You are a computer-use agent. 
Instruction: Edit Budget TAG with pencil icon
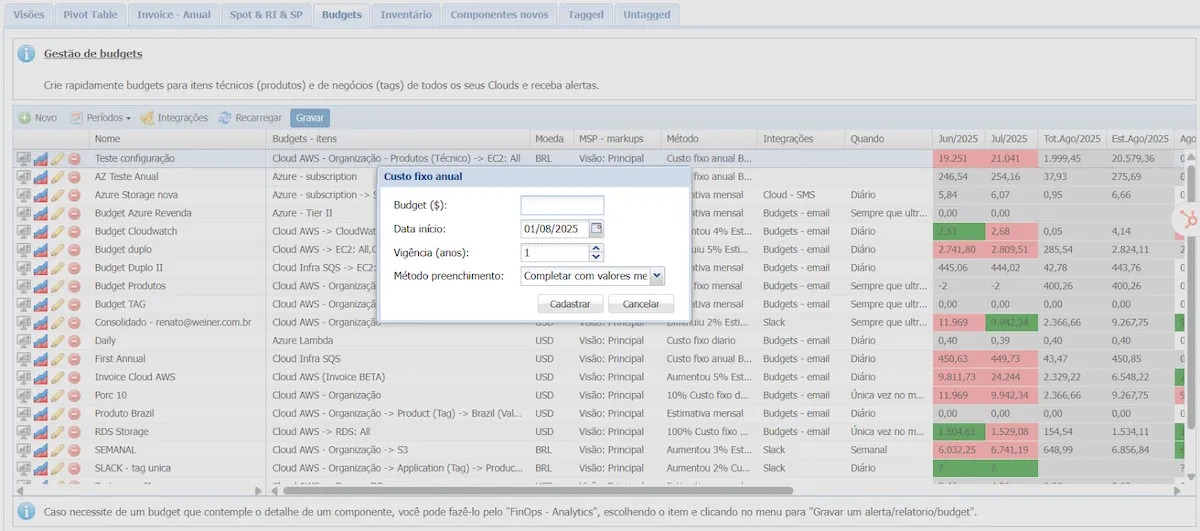pyautogui.click(x=58, y=304)
